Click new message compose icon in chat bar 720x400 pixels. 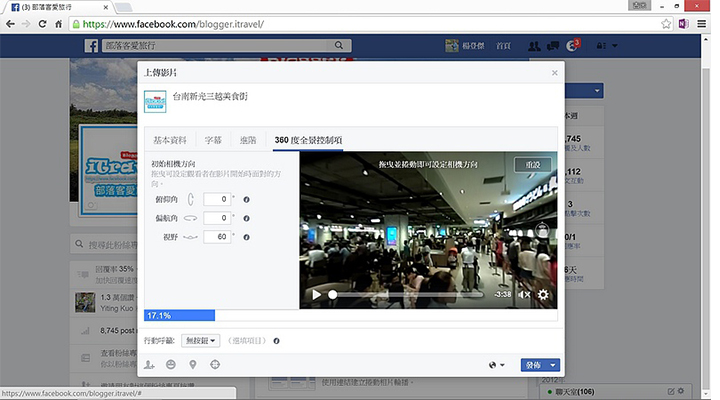coord(671,391)
